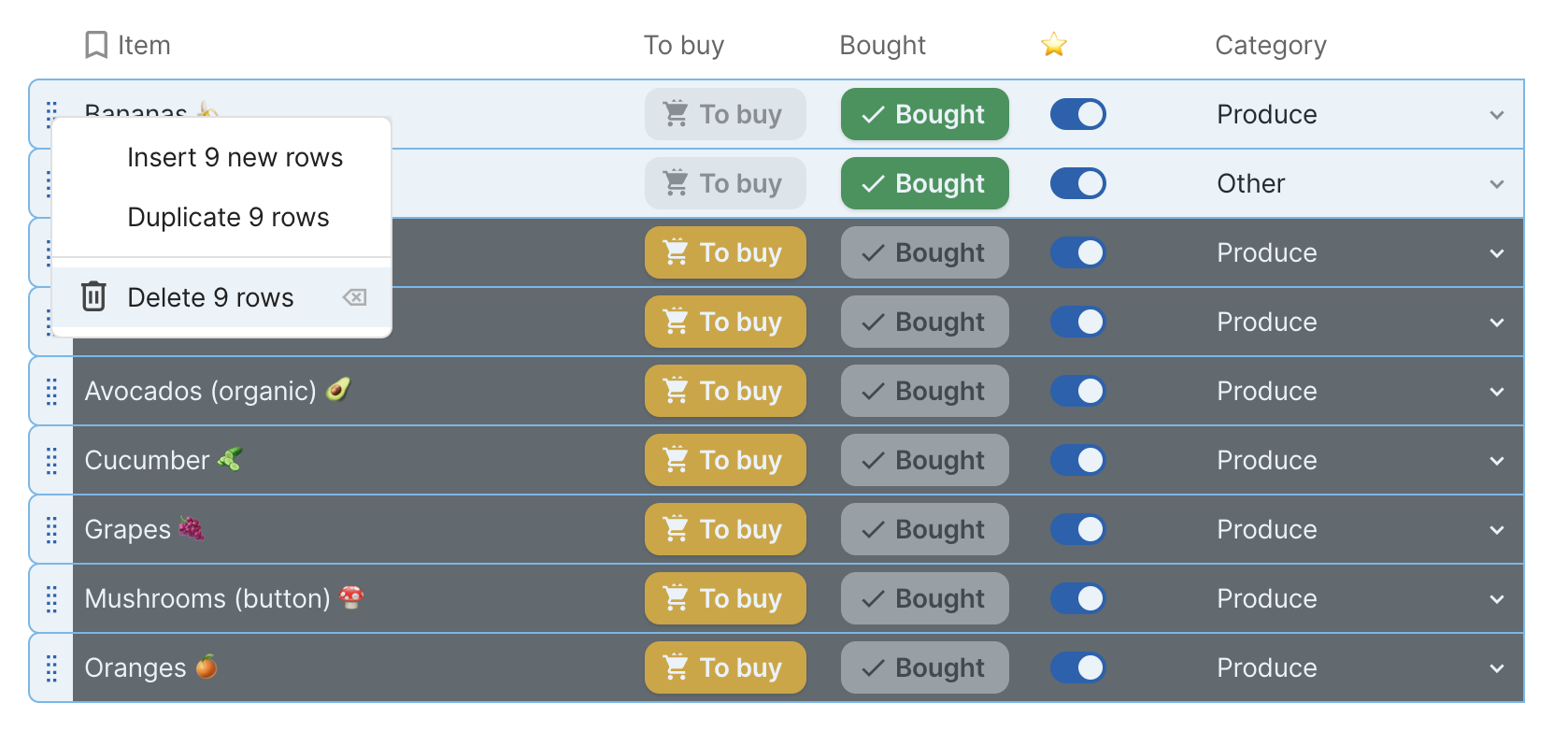Screen dimensions: 1568x746
Task: Choose Insert 9 new rows
Action: coord(235,157)
